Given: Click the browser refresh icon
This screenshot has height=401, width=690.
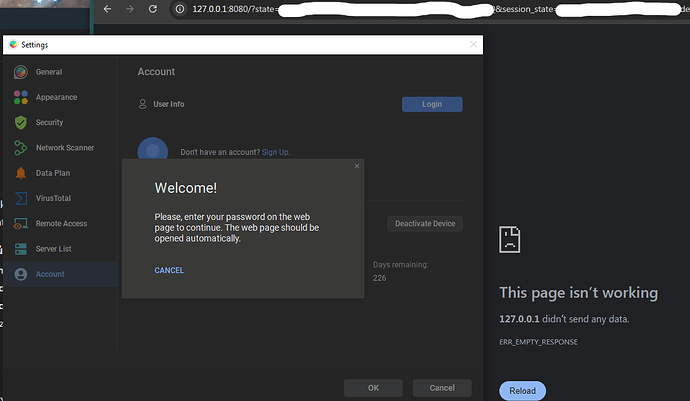Looking at the screenshot, I should point(153,9).
